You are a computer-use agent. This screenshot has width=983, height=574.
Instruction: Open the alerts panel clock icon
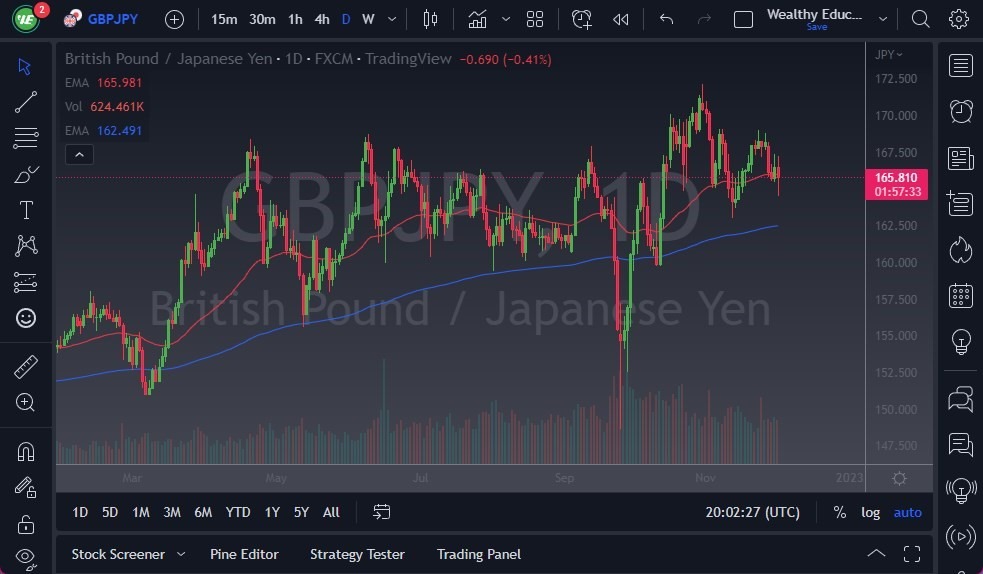pos(960,112)
